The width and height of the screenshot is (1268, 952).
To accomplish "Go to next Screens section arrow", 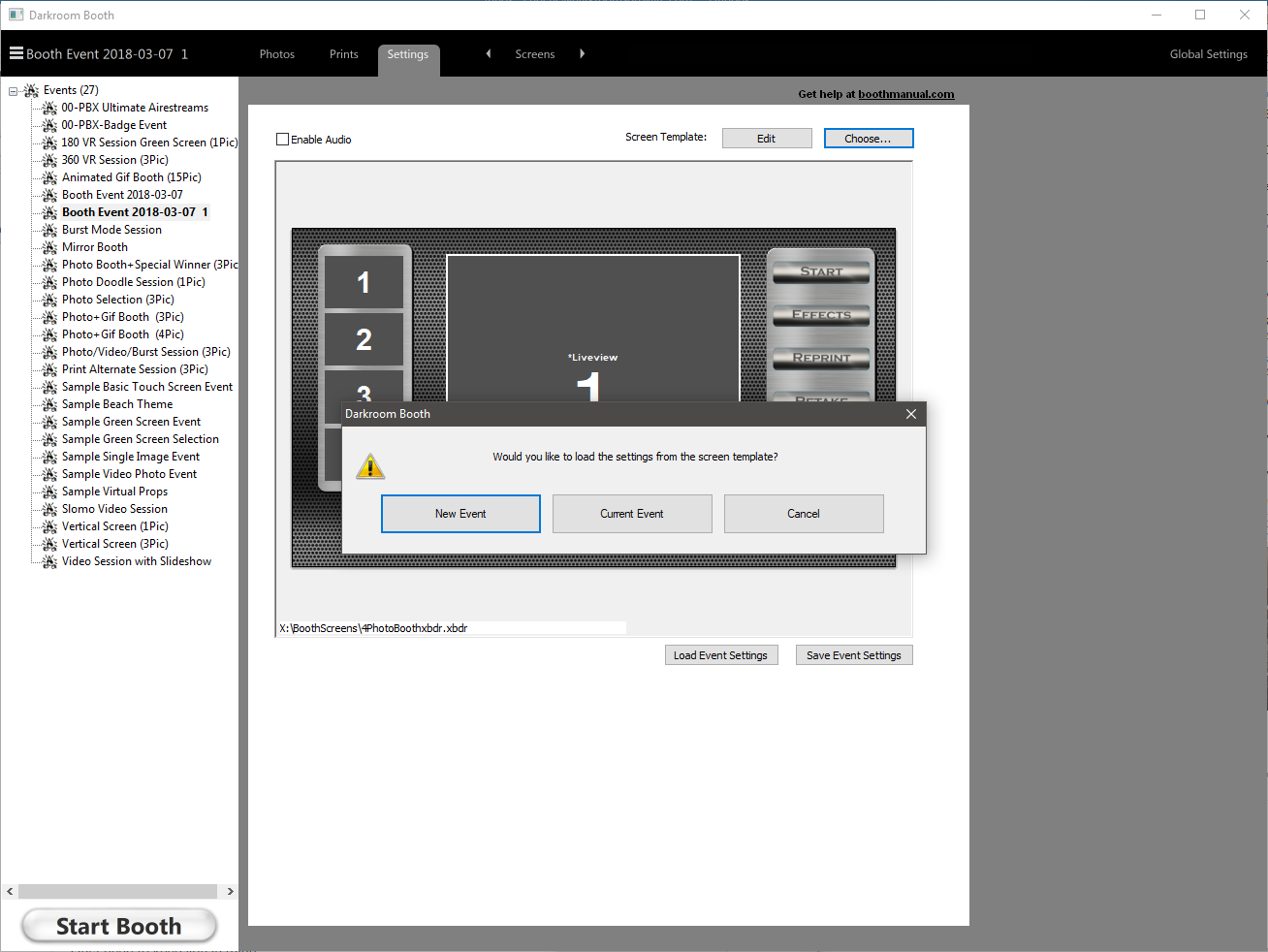I will 582,53.
